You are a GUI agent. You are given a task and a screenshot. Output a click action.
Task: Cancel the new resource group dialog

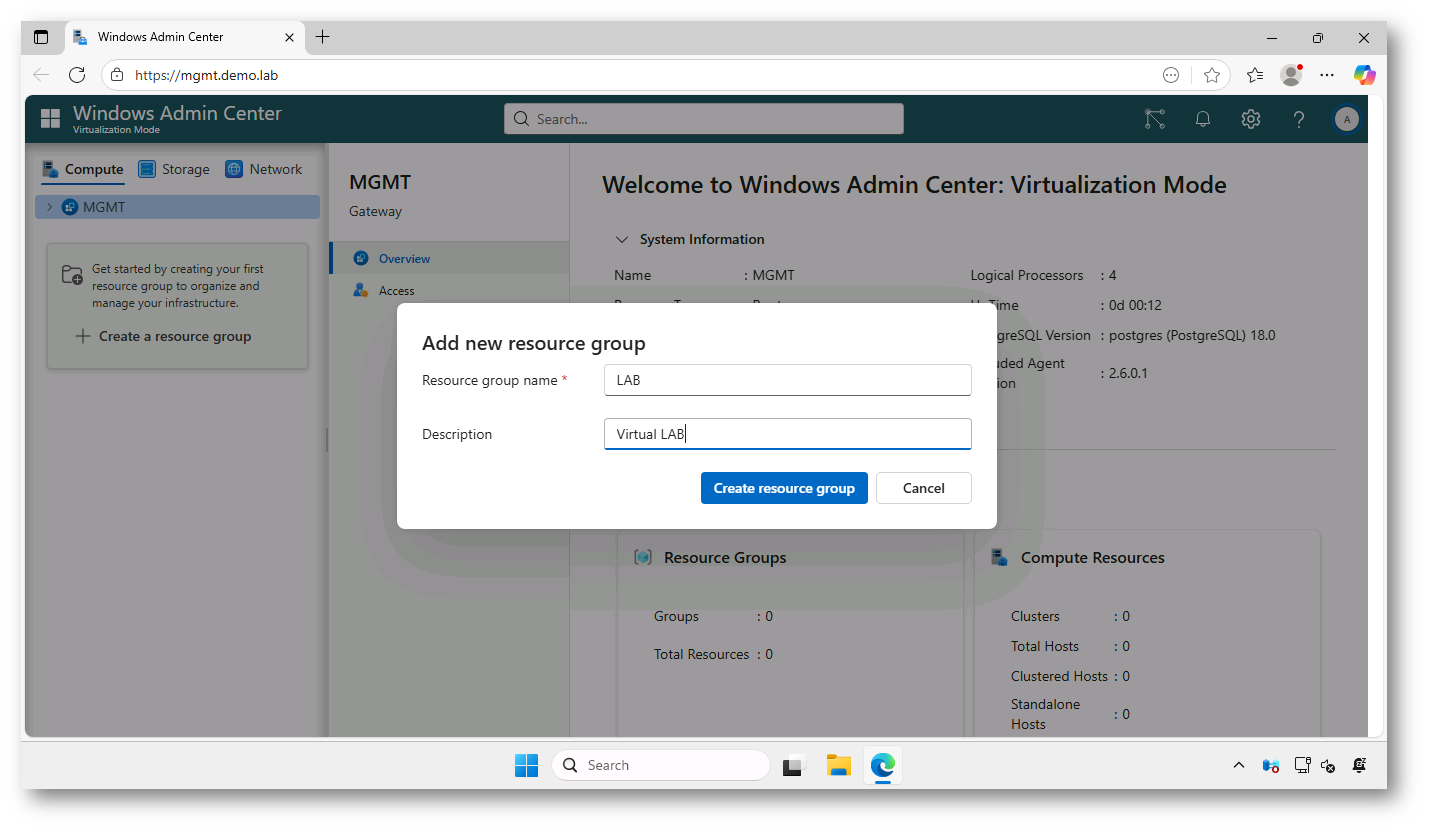pyautogui.click(x=923, y=488)
